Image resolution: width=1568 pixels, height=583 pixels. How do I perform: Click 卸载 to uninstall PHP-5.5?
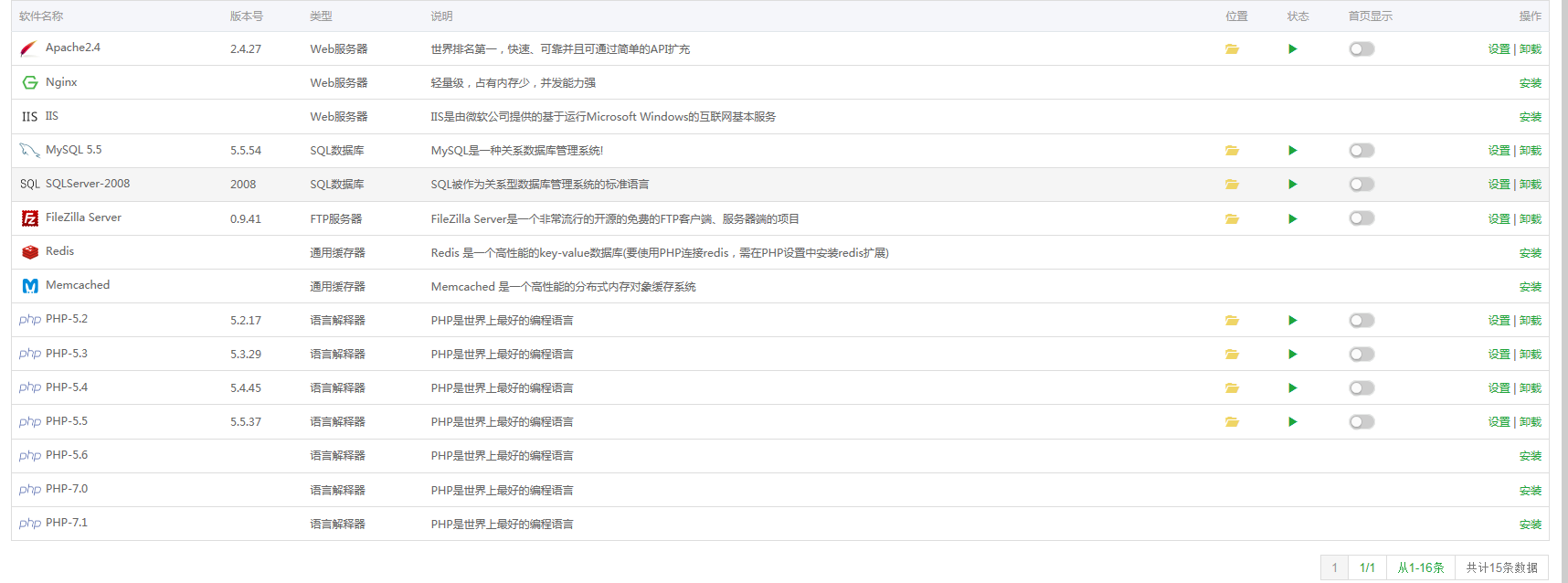[x=1531, y=422]
